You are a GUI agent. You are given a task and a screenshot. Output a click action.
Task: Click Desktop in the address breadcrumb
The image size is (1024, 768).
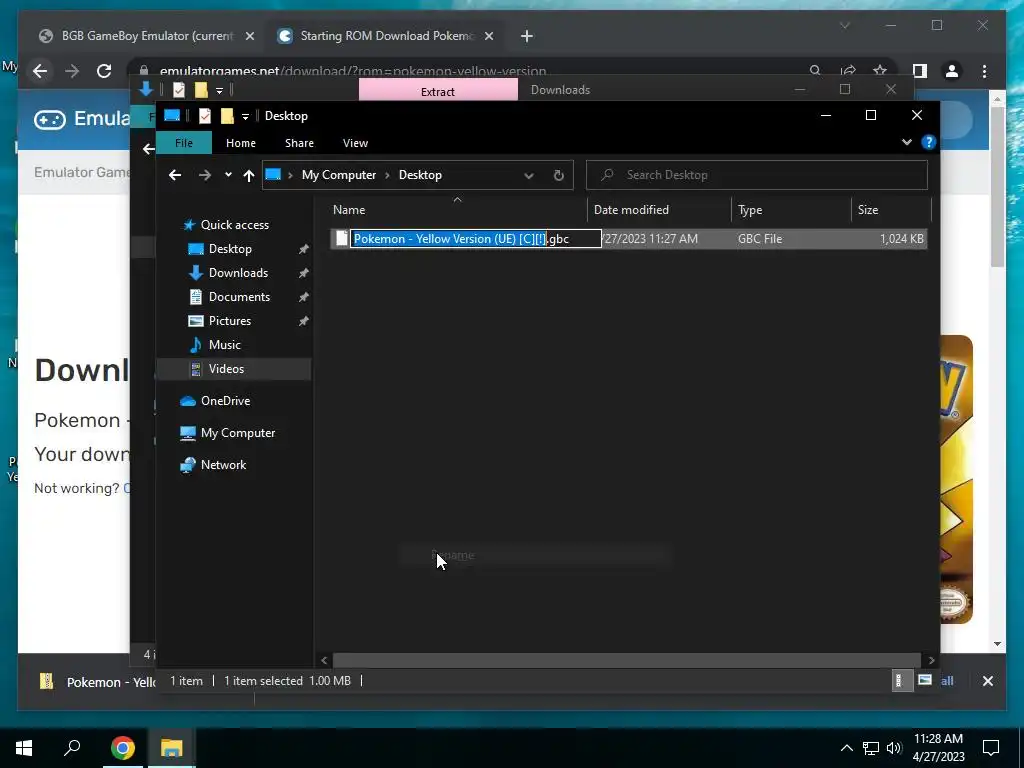[421, 175]
